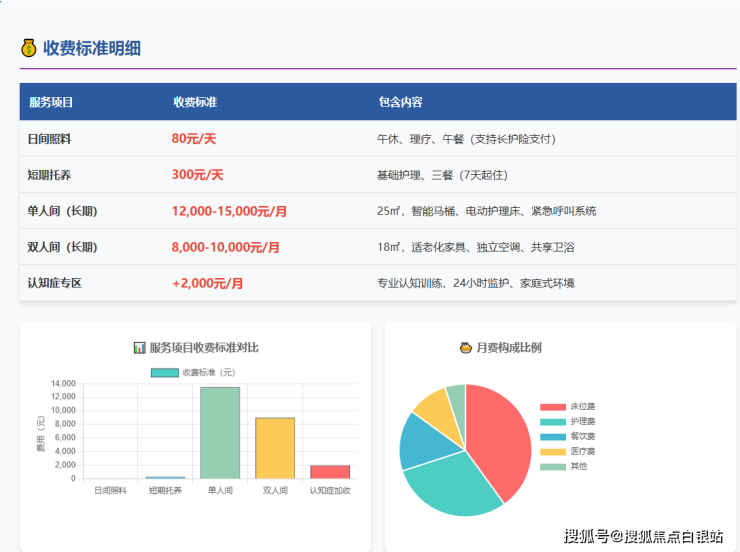Click the 包含内容 column header
Viewport: 740px width, 552px height.
[x=400, y=102]
